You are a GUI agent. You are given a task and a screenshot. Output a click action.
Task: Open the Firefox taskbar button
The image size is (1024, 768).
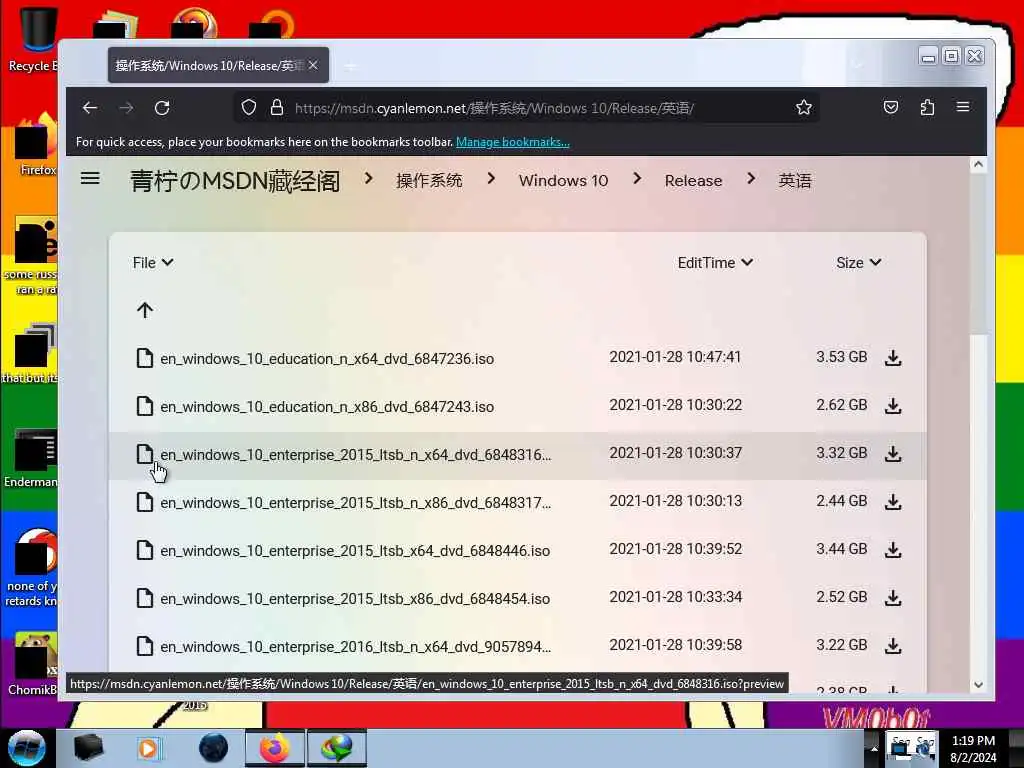point(274,748)
